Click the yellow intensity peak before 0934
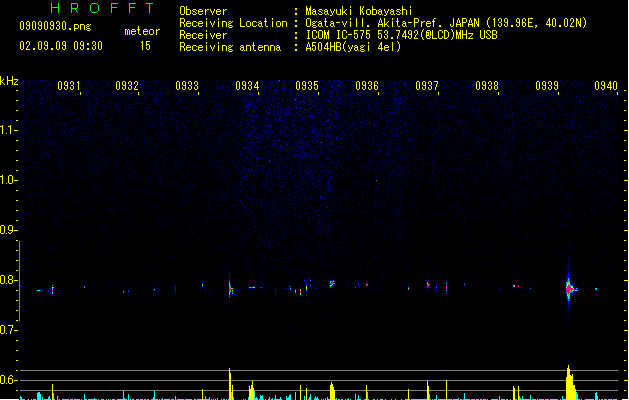The width and height of the screenshot is (629, 400). pyautogui.click(x=230, y=384)
